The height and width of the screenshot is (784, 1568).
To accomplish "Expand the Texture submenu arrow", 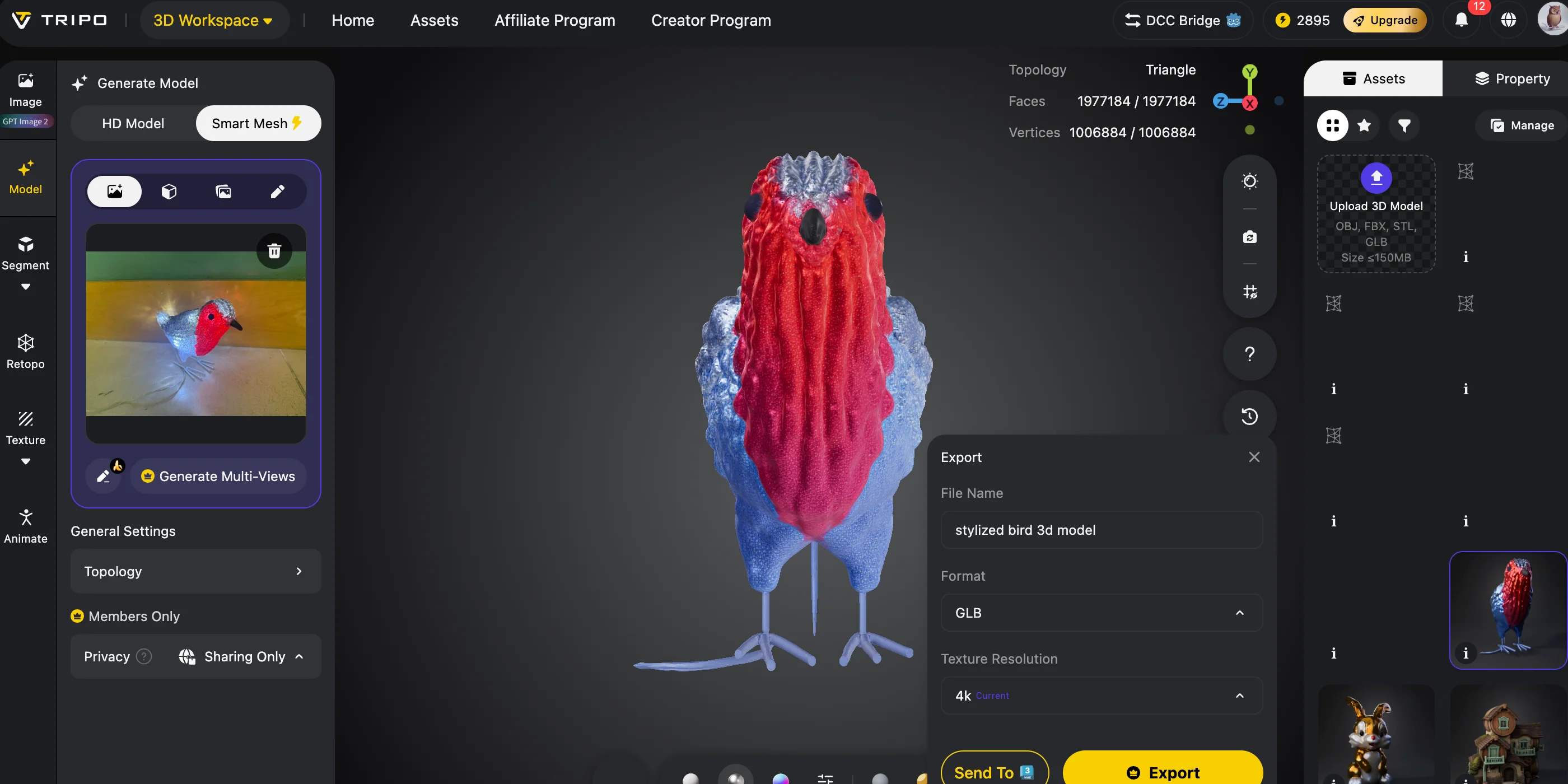I will pos(25,461).
